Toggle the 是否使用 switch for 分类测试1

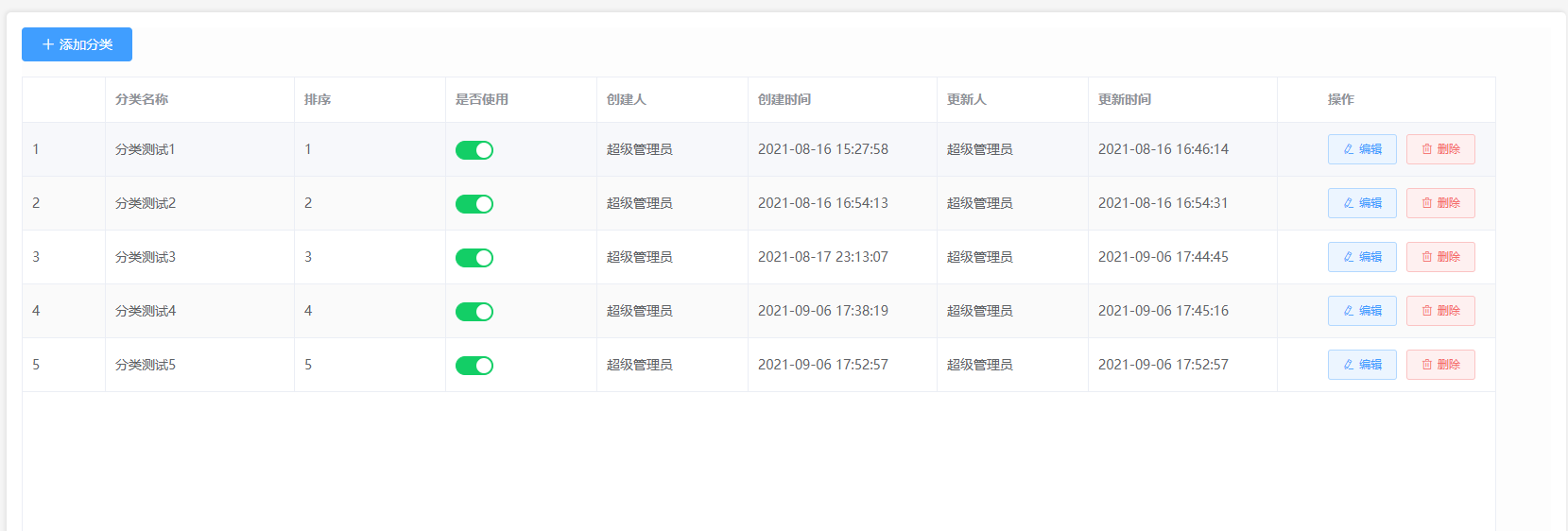click(x=474, y=150)
